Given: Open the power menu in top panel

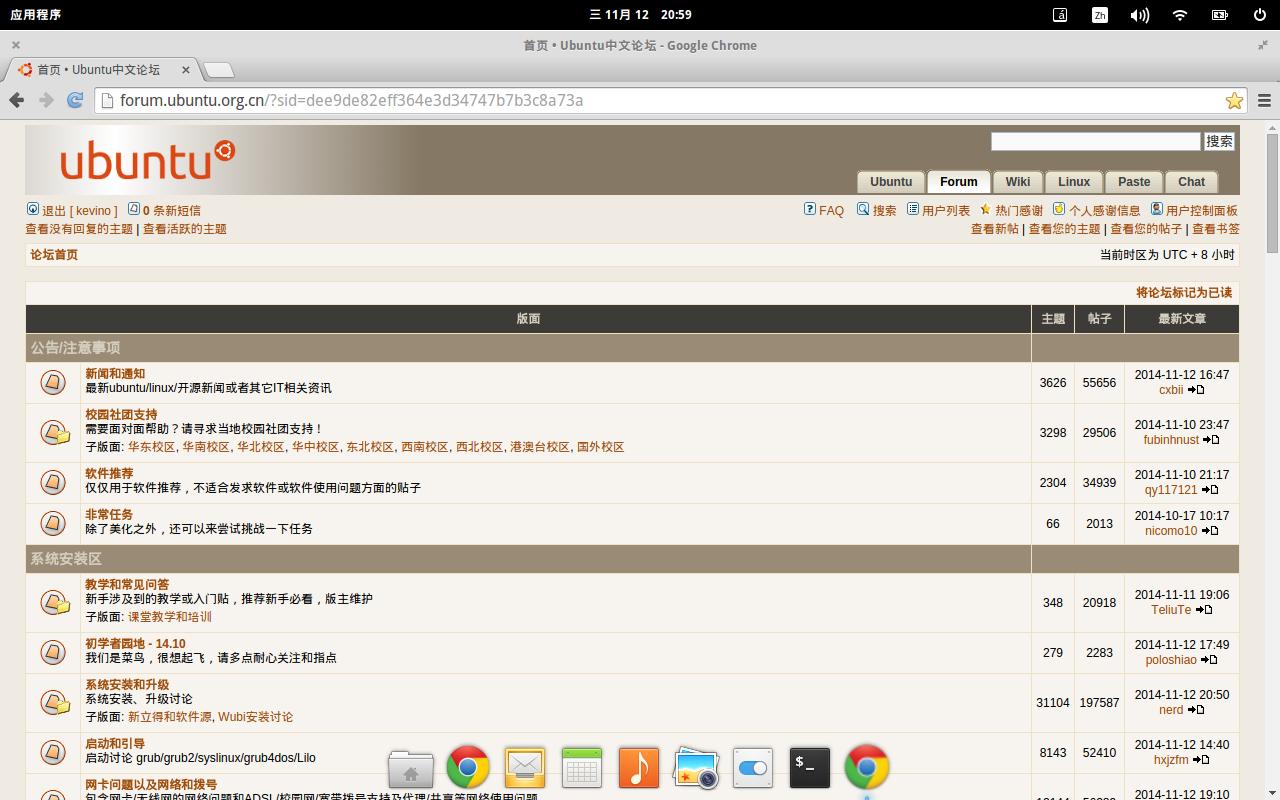Looking at the screenshot, I should (1260, 15).
